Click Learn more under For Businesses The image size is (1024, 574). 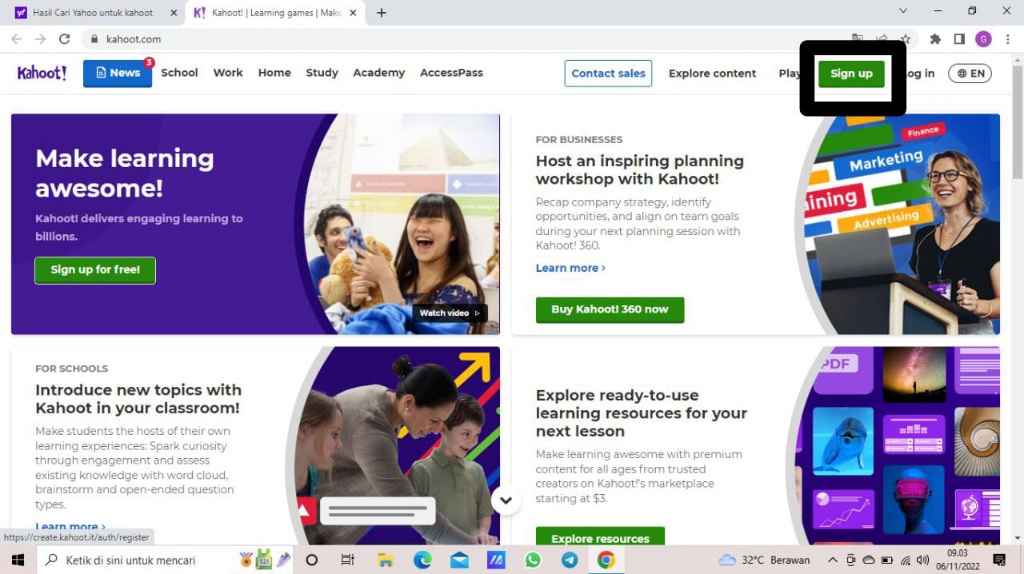point(570,268)
